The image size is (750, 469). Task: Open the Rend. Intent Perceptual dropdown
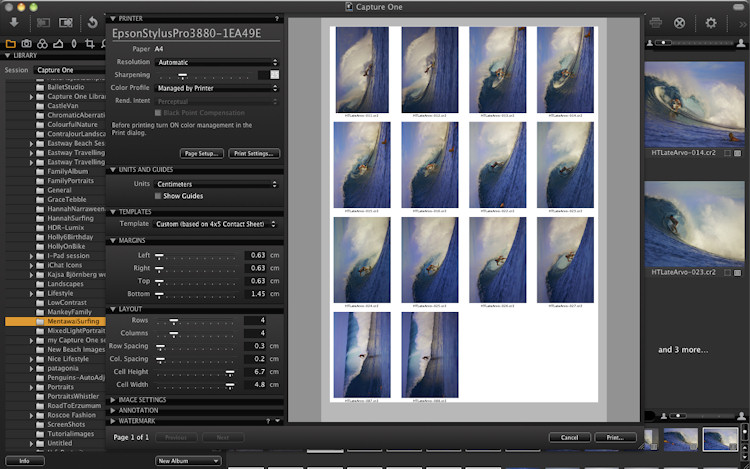pyautogui.click(x=217, y=102)
